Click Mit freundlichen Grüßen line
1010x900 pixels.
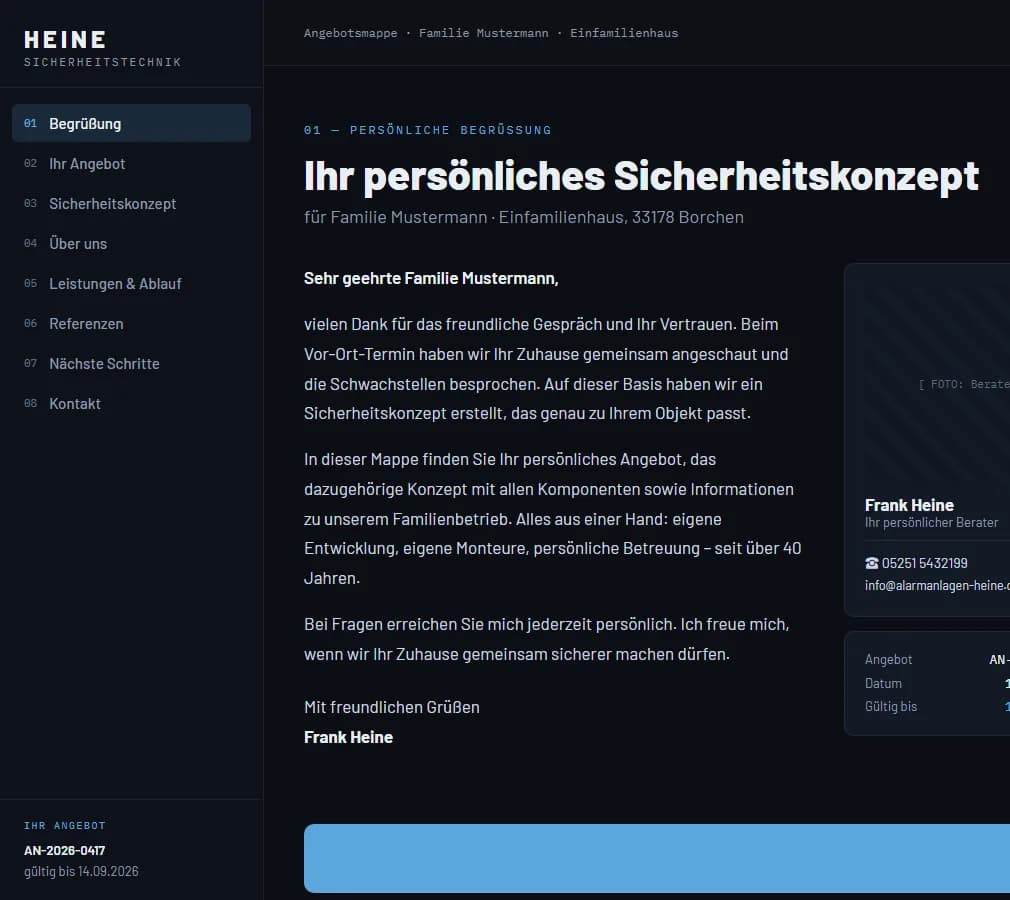point(392,707)
